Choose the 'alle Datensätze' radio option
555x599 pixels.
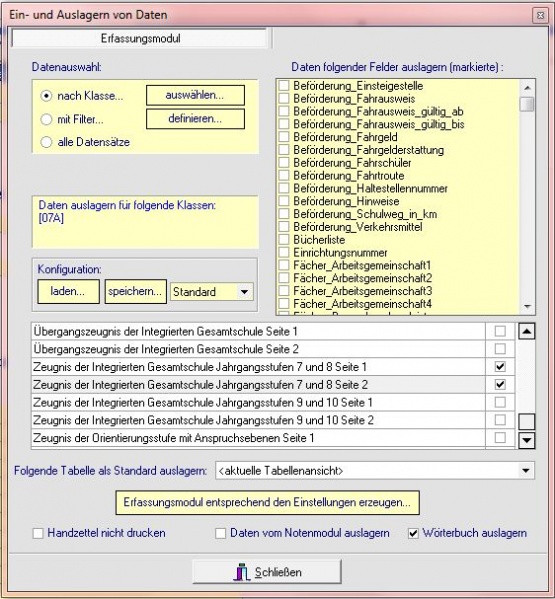46,142
